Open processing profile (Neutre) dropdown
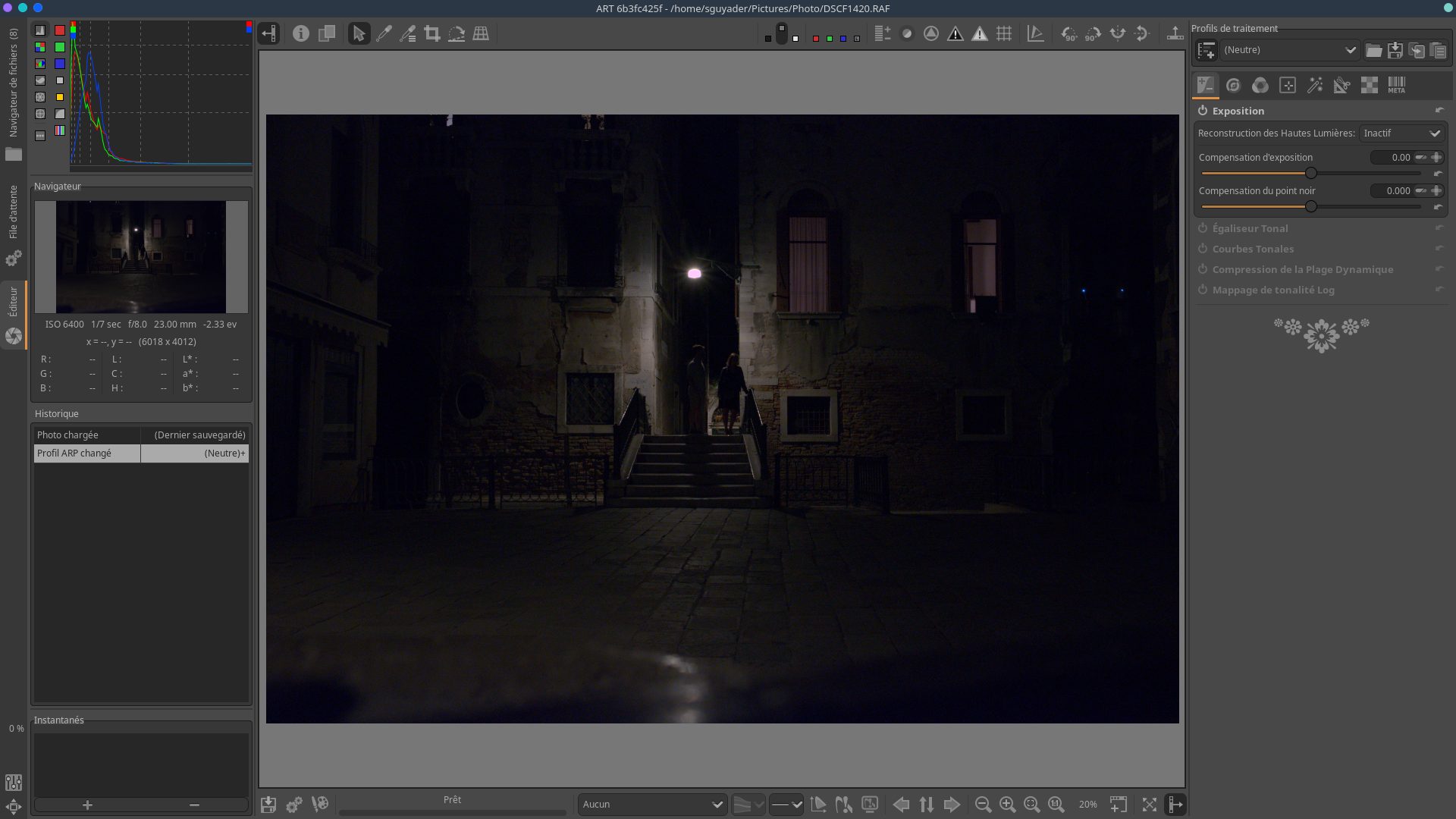This screenshot has width=1456, height=819. 1289,50
